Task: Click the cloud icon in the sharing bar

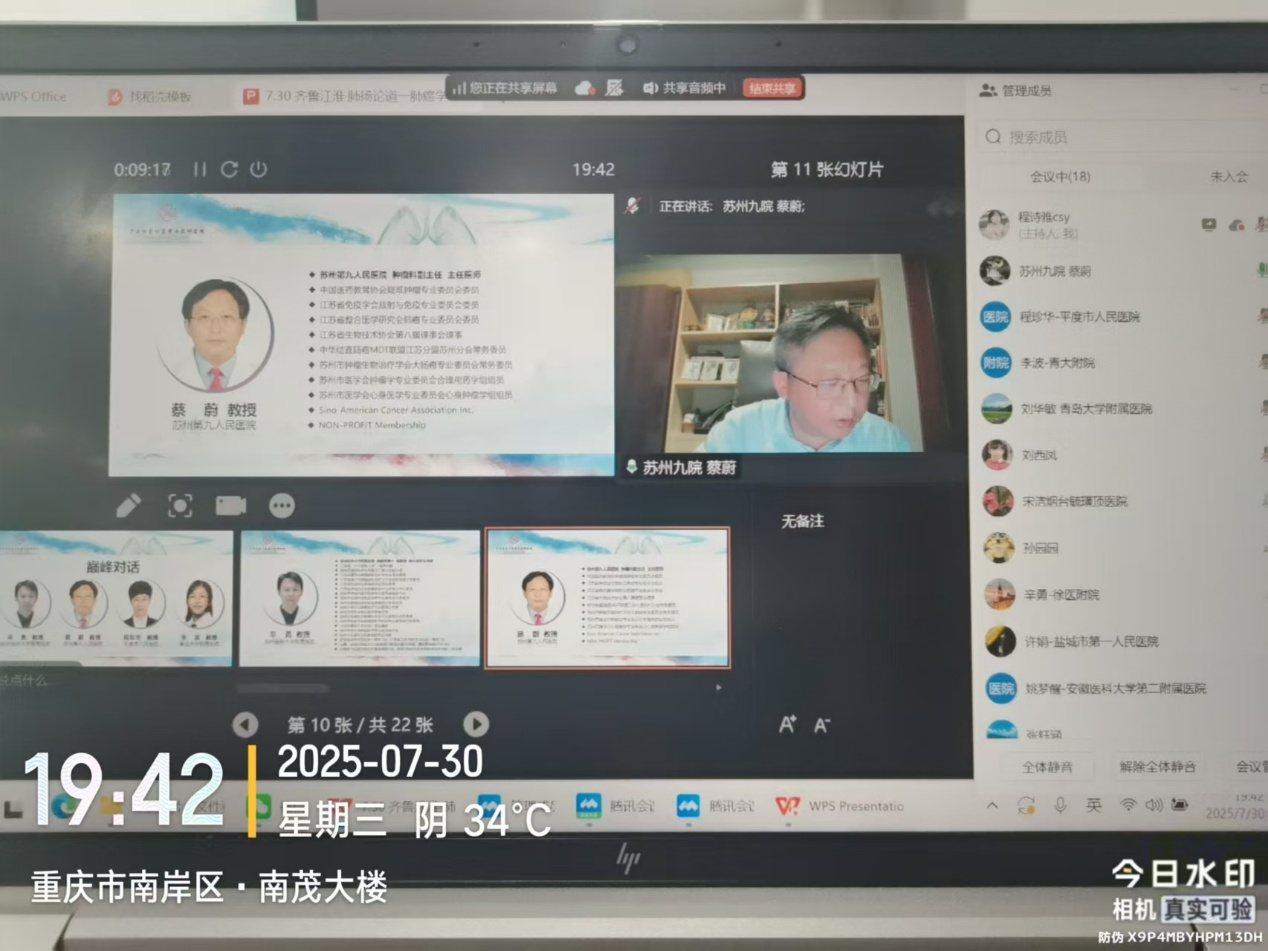Action: click(583, 88)
